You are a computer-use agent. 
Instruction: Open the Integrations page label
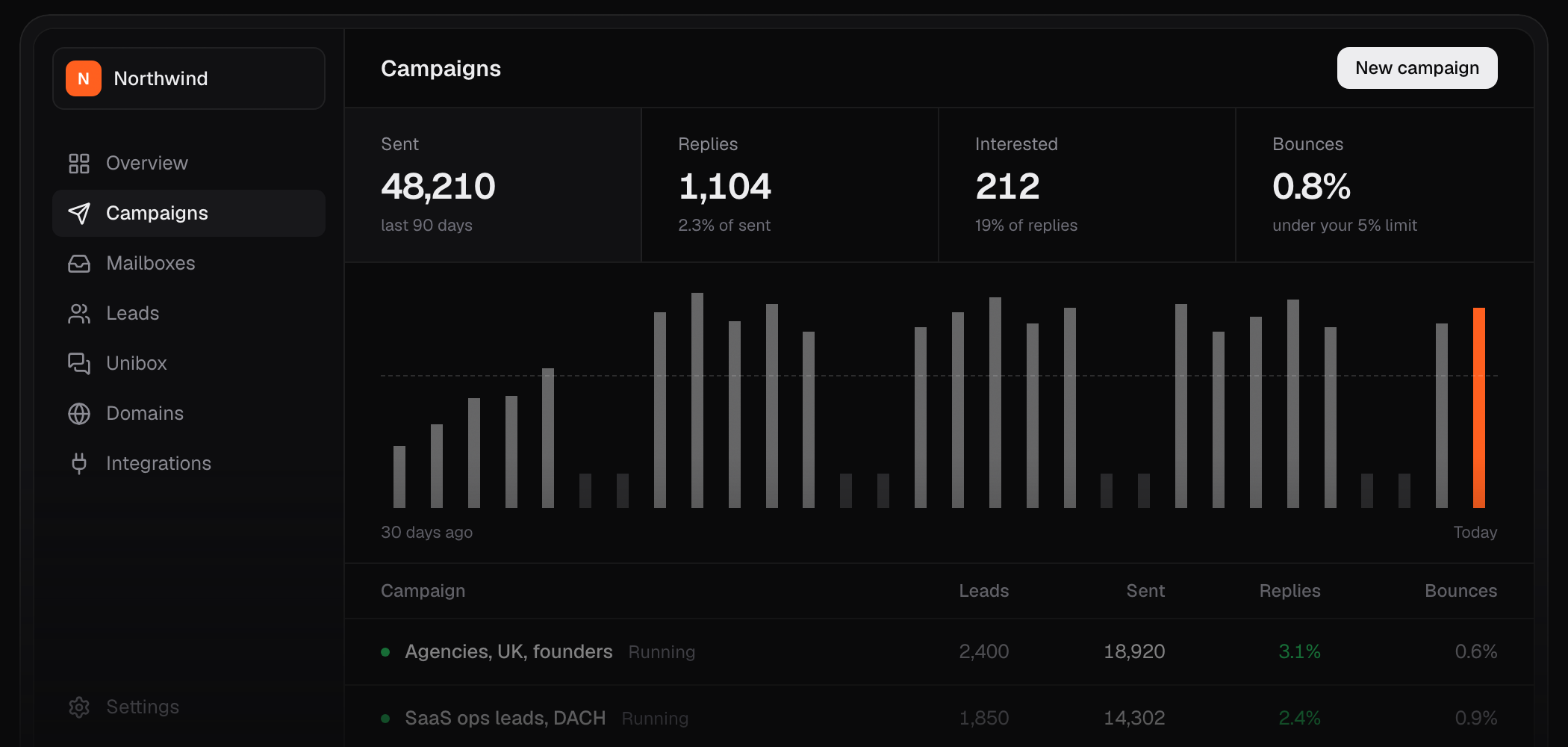click(158, 463)
